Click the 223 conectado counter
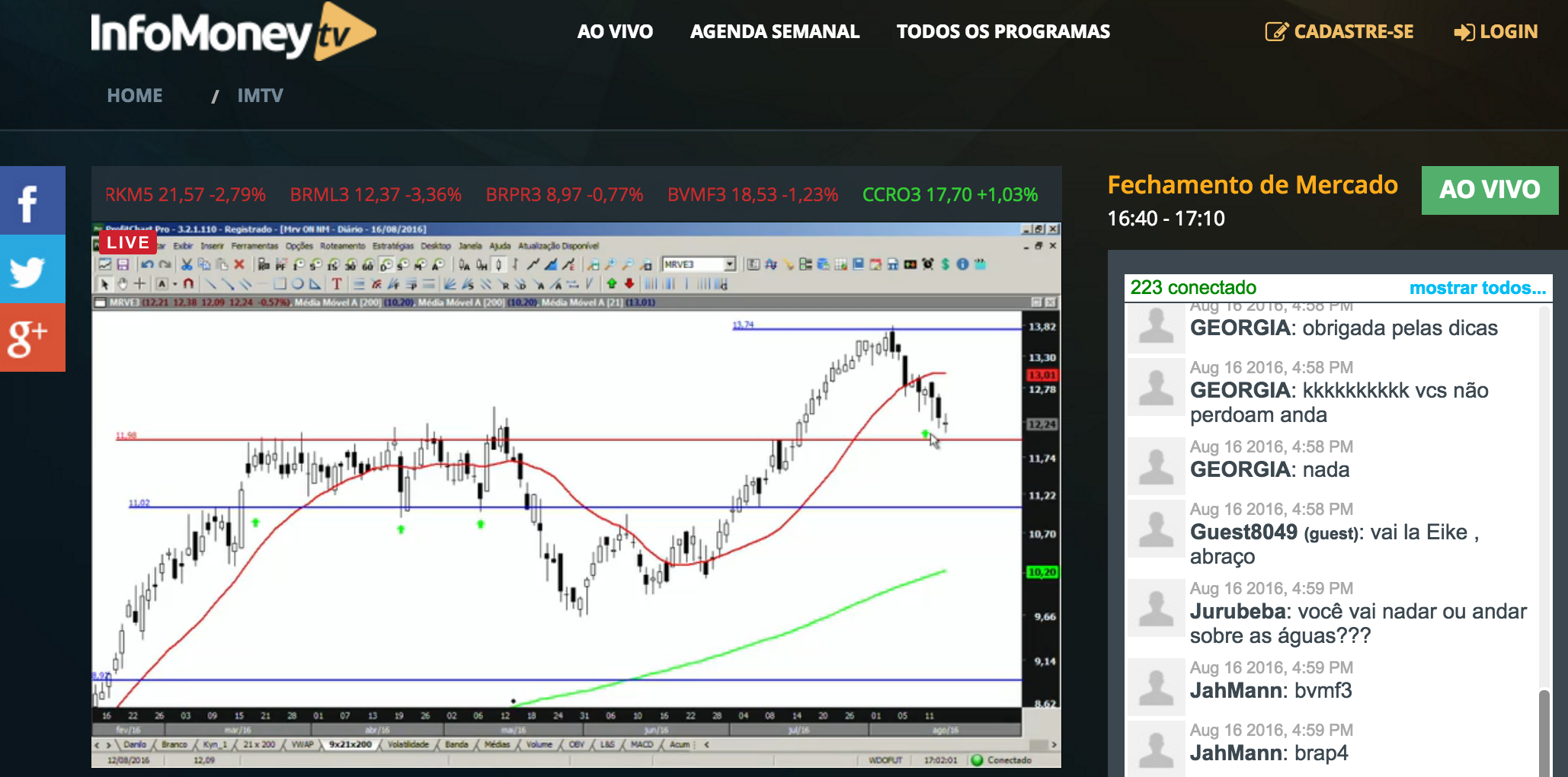 (1193, 287)
